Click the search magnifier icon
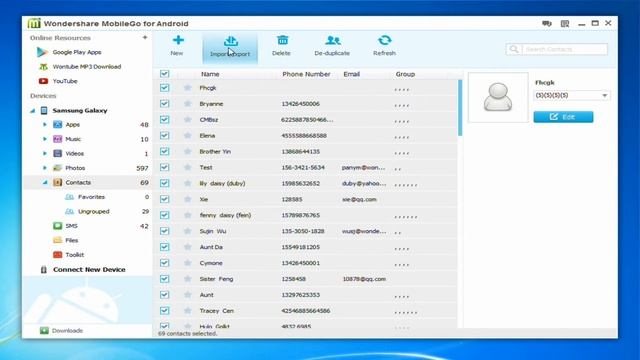This screenshot has width=640, height=360. pos(514,49)
